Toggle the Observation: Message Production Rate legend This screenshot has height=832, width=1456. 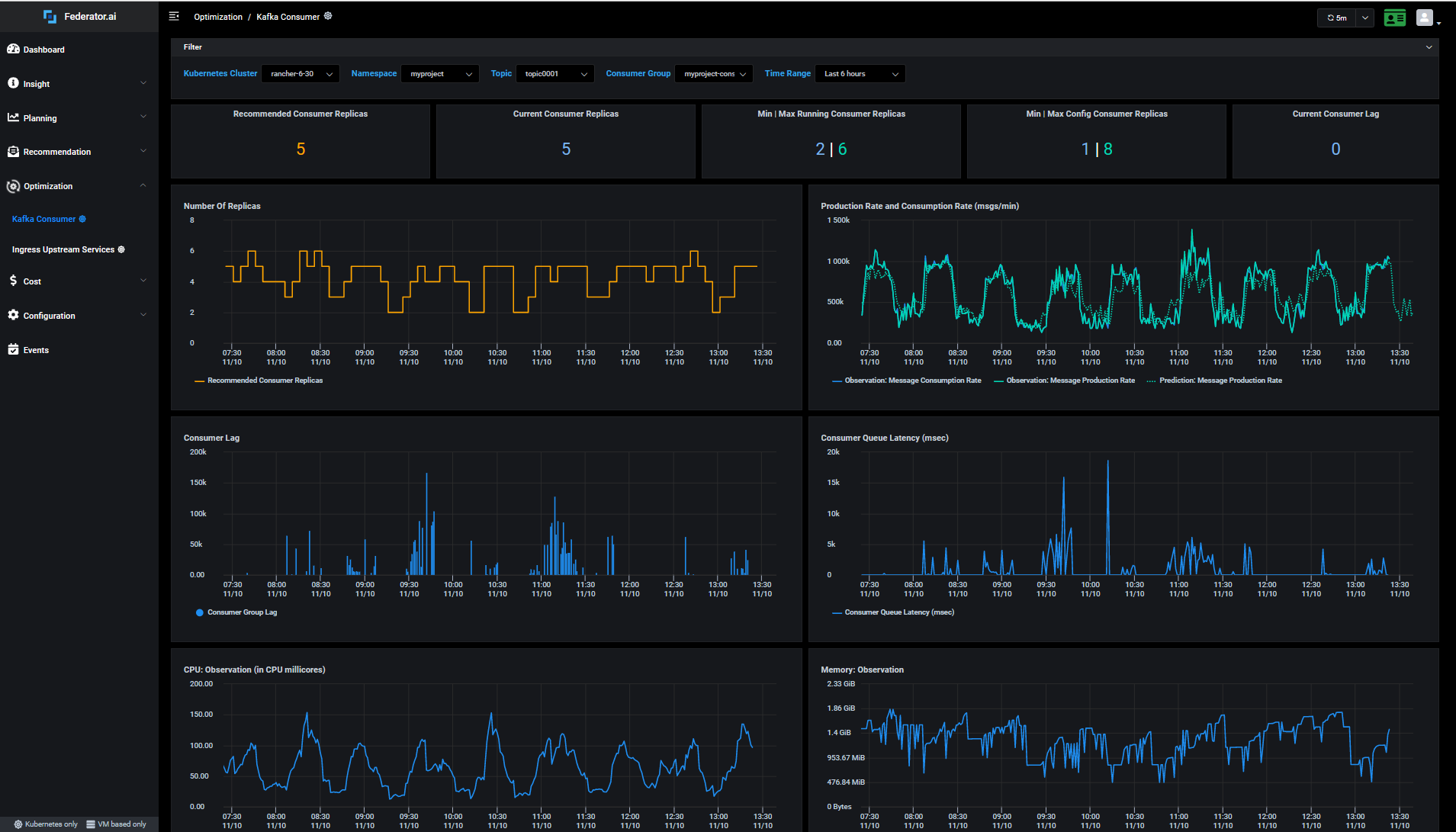1064,381
